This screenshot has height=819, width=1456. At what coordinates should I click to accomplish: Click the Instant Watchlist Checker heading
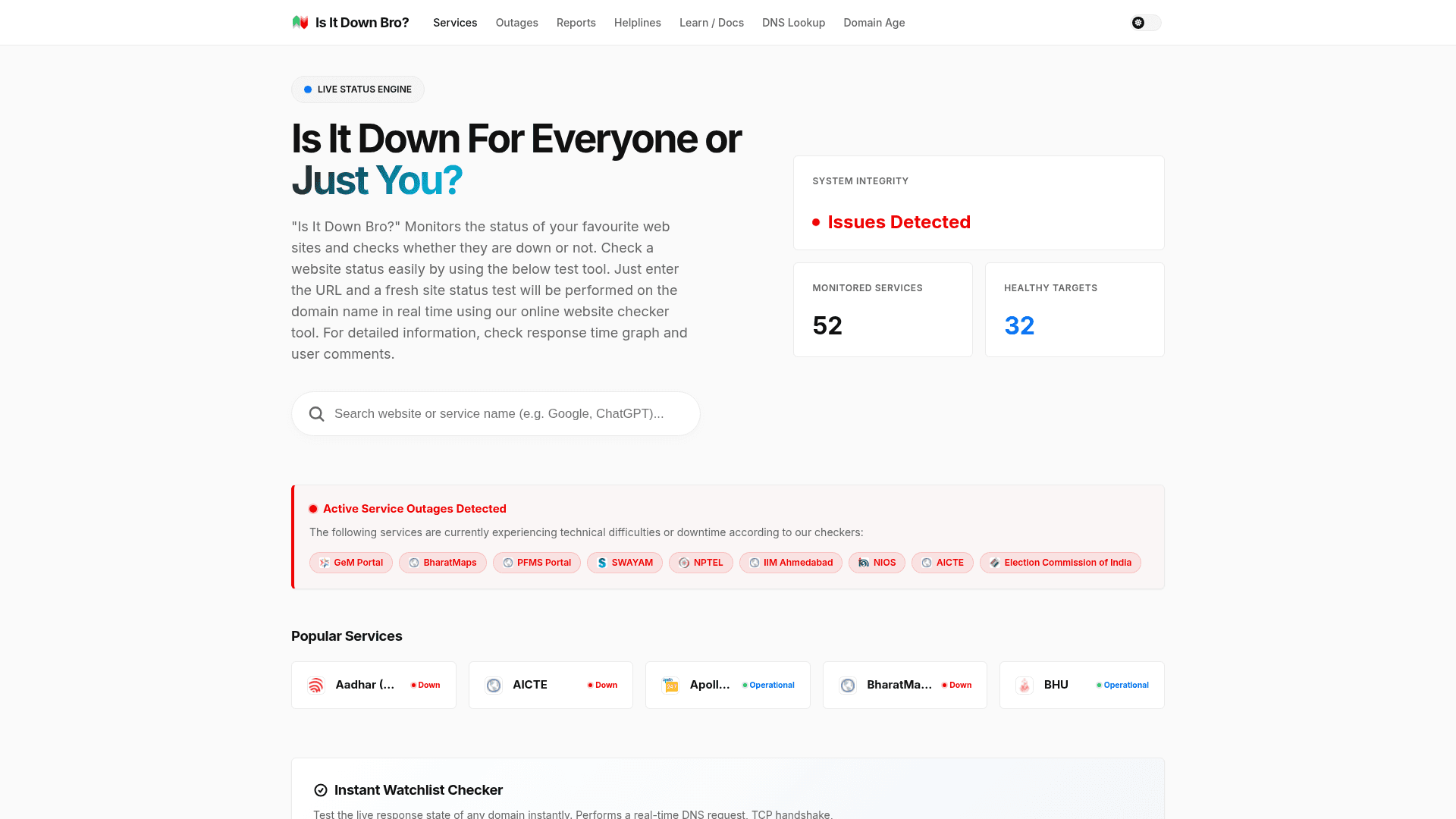419,790
